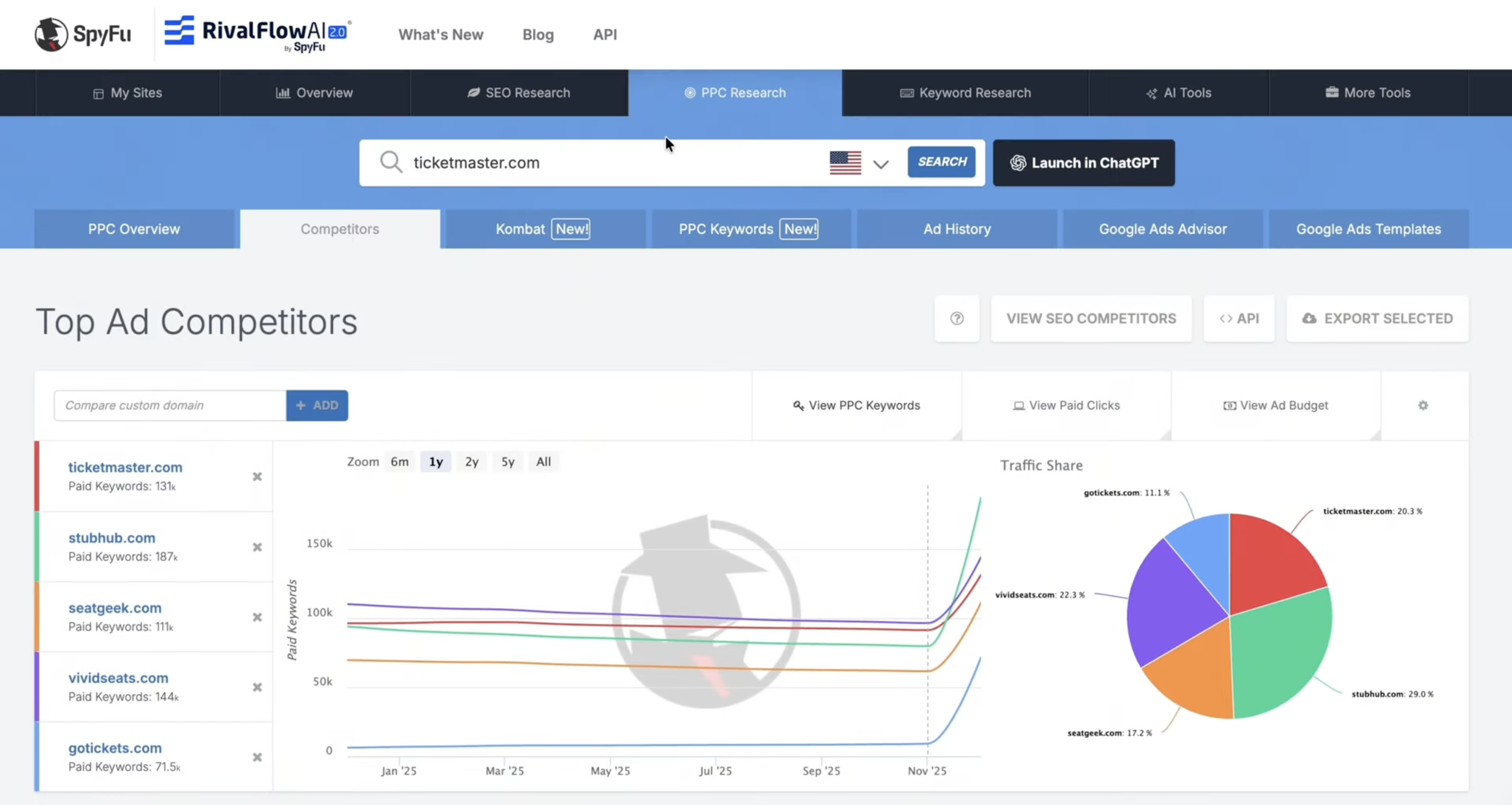This screenshot has width=1512, height=805.
Task: Open the My Sites tab
Action: [128, 93]
